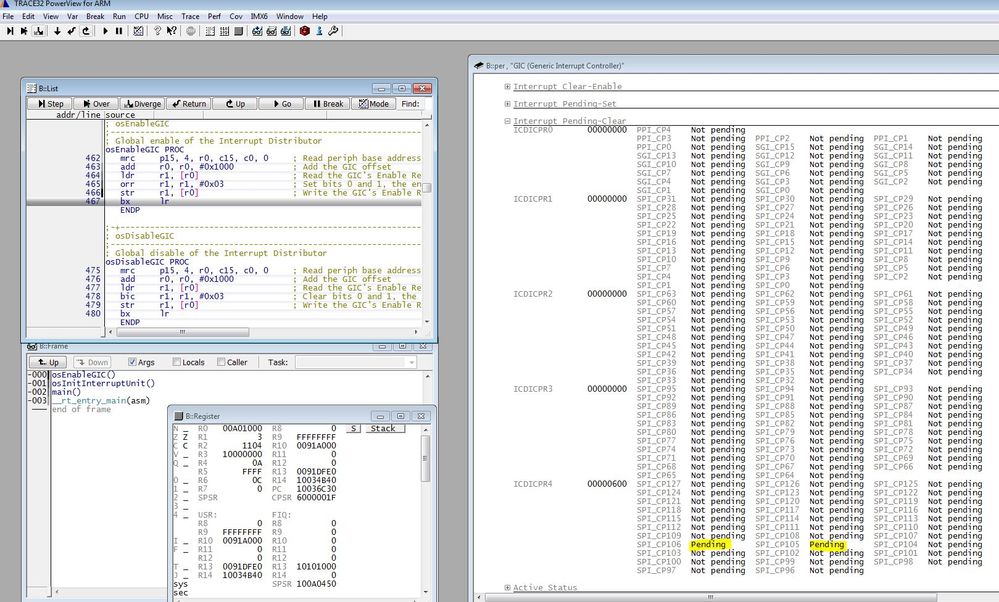Viewport: 999px width, 602px height.
Task: Open the register window icon in toolbar
Action: point(238,31)
